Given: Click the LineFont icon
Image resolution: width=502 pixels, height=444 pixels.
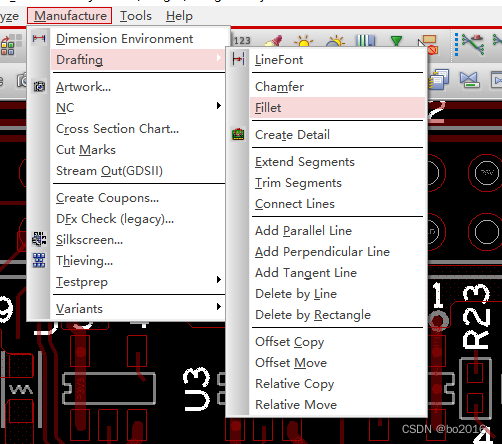Looking at the screenshot, I should click(x=238, y=59).
